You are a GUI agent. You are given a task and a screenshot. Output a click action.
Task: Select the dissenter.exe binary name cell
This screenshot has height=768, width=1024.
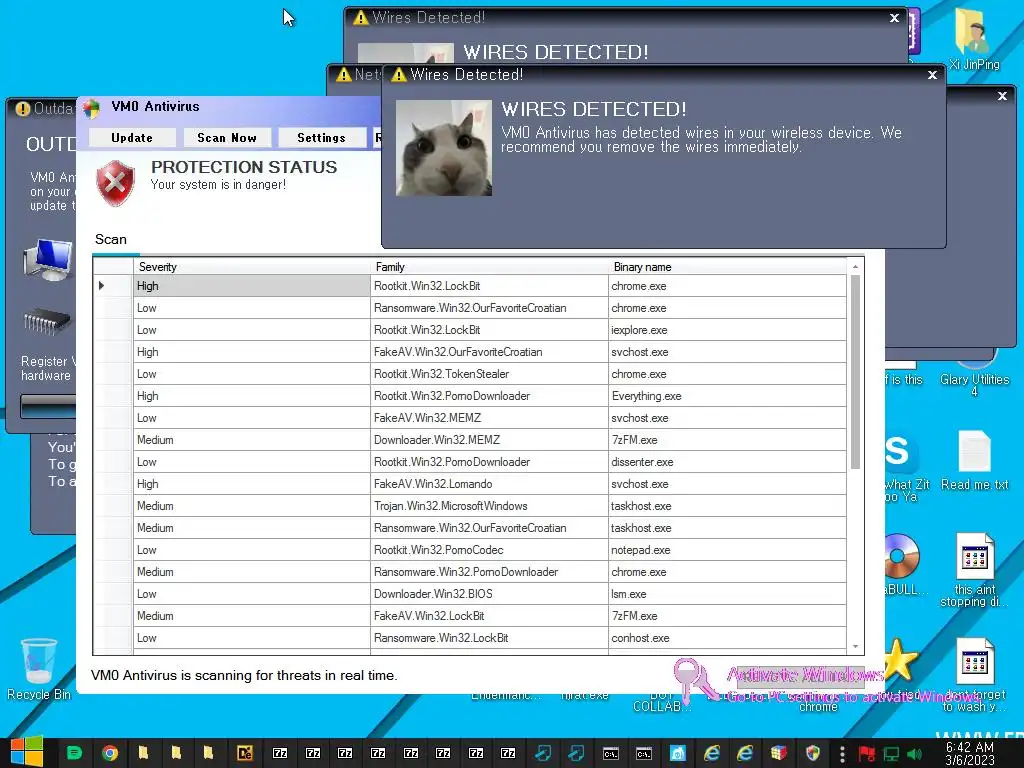click(727, 462)
